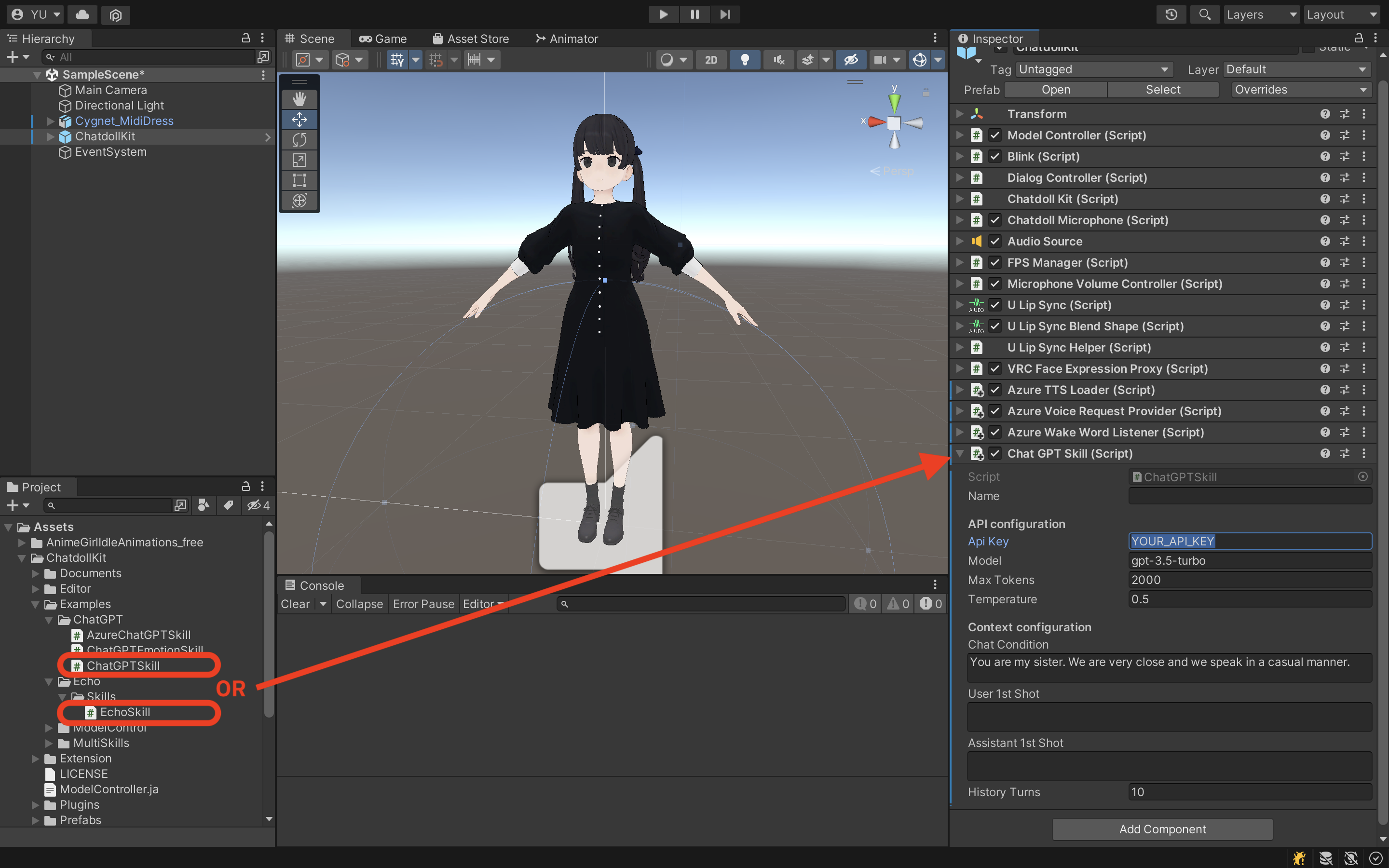The width and height of the screenshot is (1389, 868).
Task: Expand ChatdollKit in the Hierarchy
Action: point(51,136)
